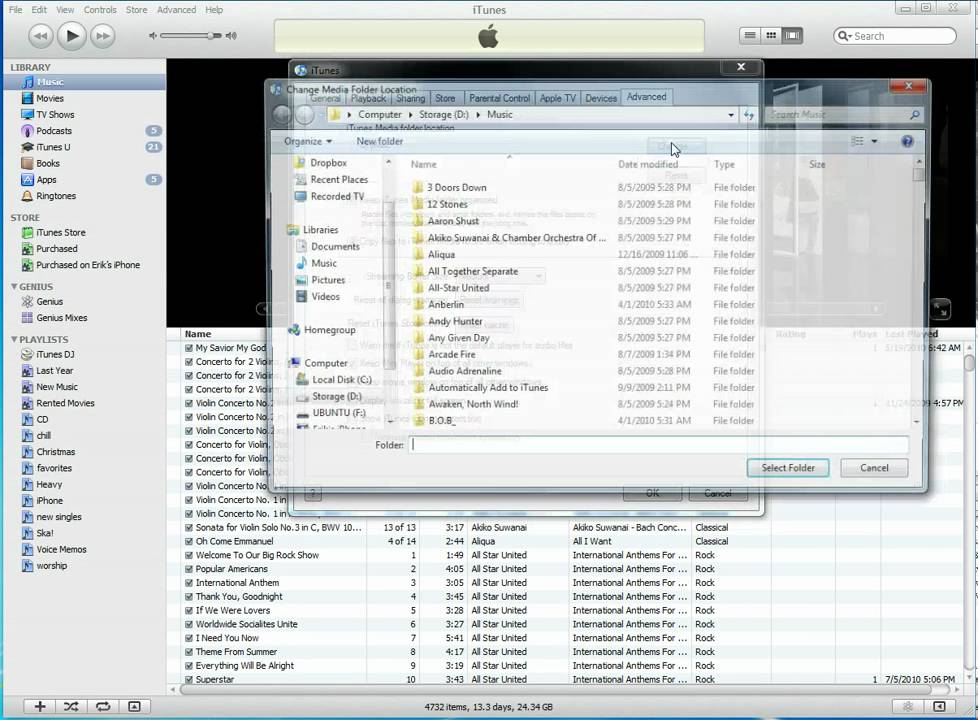Screen dimensions: 978x720
Task: Open the Edit menu
Action: click(x=39, y=9)
